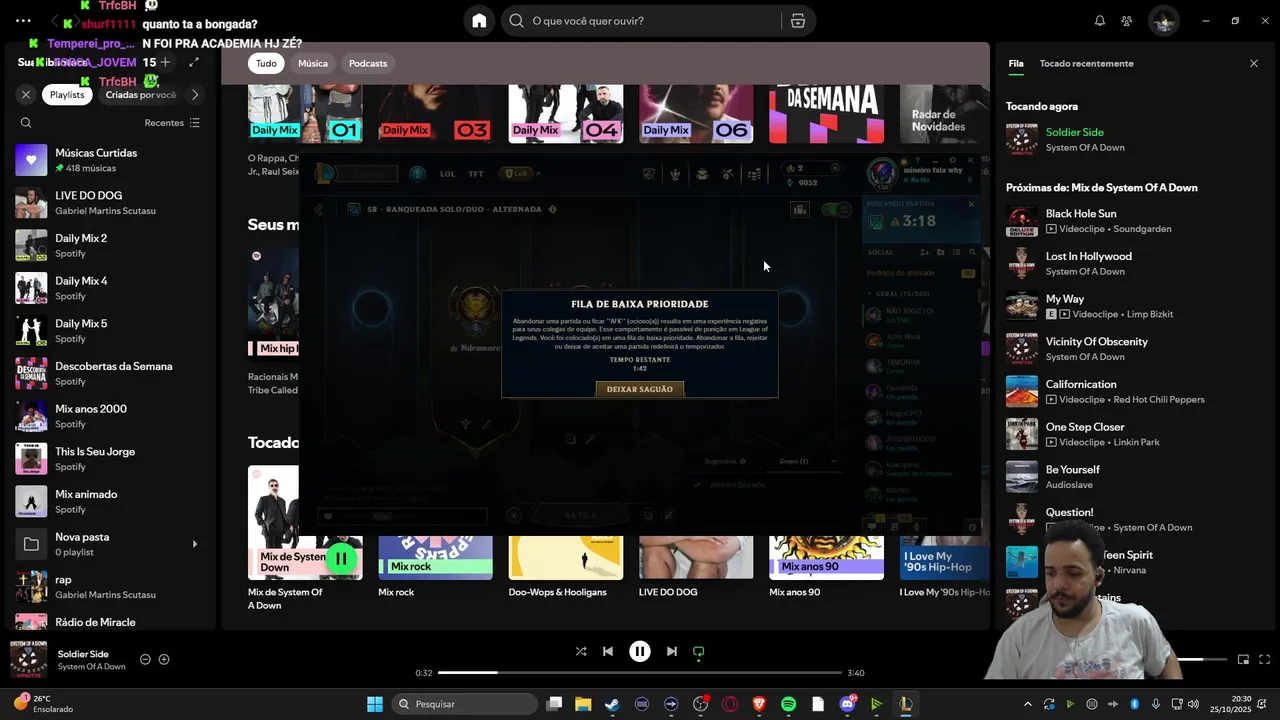Screen dimensions: 1280x720
Task: Click Windows taskbar Pesquisar search box
Action: [466, 704]
